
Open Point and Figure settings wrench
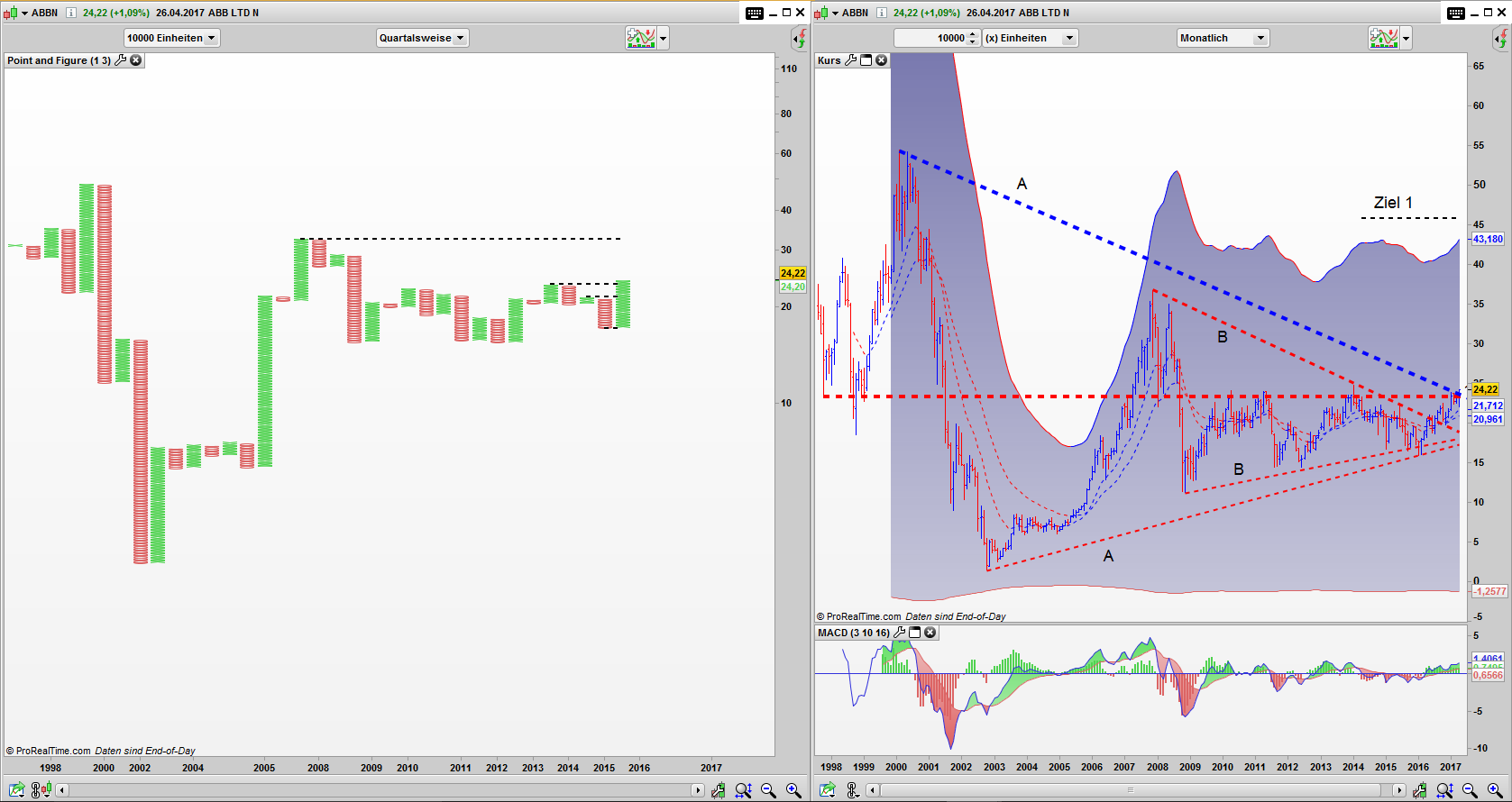click(x=121, y=60)
